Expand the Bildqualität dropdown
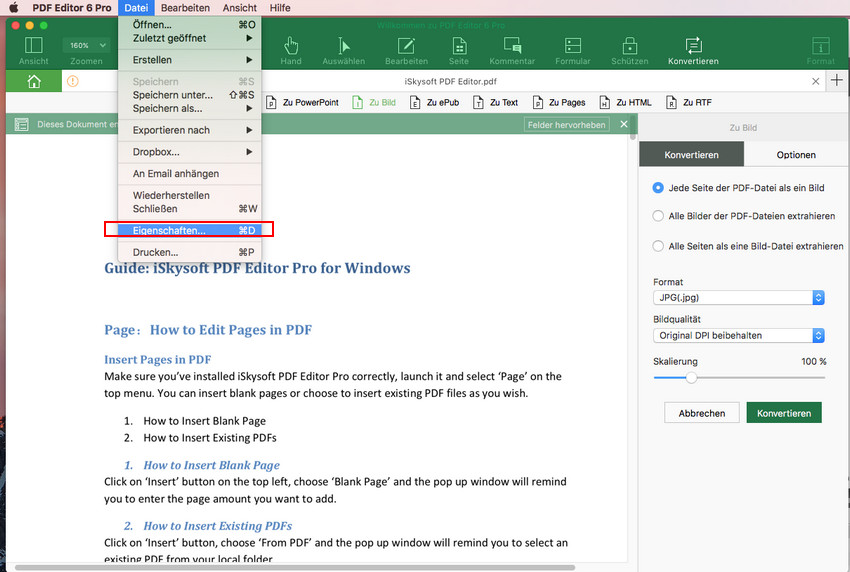 pos(738,336)
